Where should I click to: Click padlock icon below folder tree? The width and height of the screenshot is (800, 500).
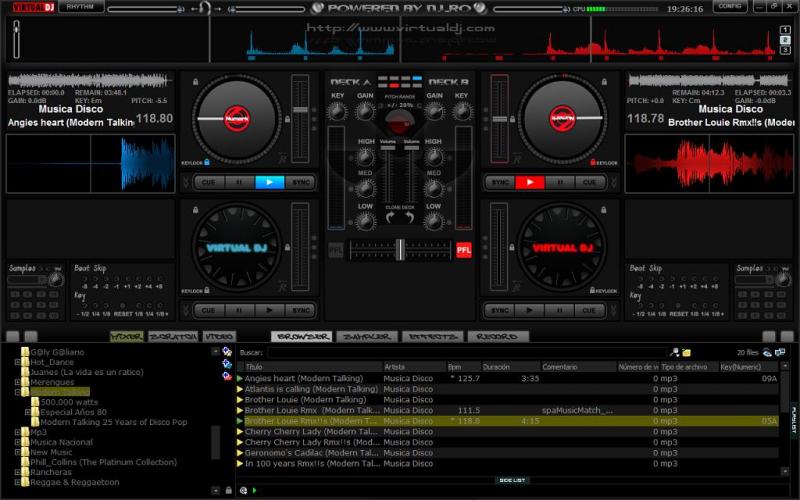(229, 490)
